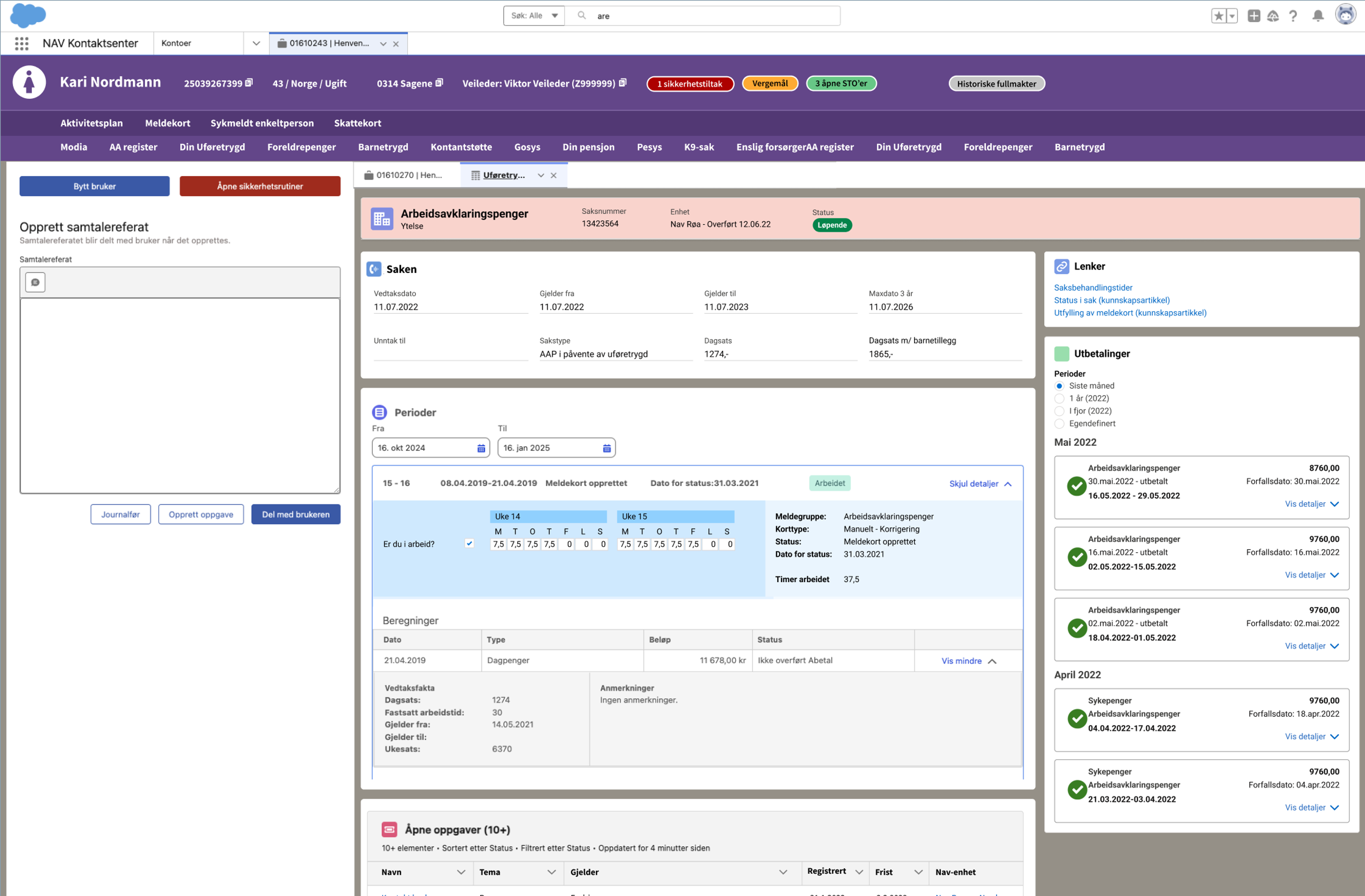1365x896 pixels.
Task: Open the Søk: Alle search scope dropdown
Action: click(x=534, y=16)
